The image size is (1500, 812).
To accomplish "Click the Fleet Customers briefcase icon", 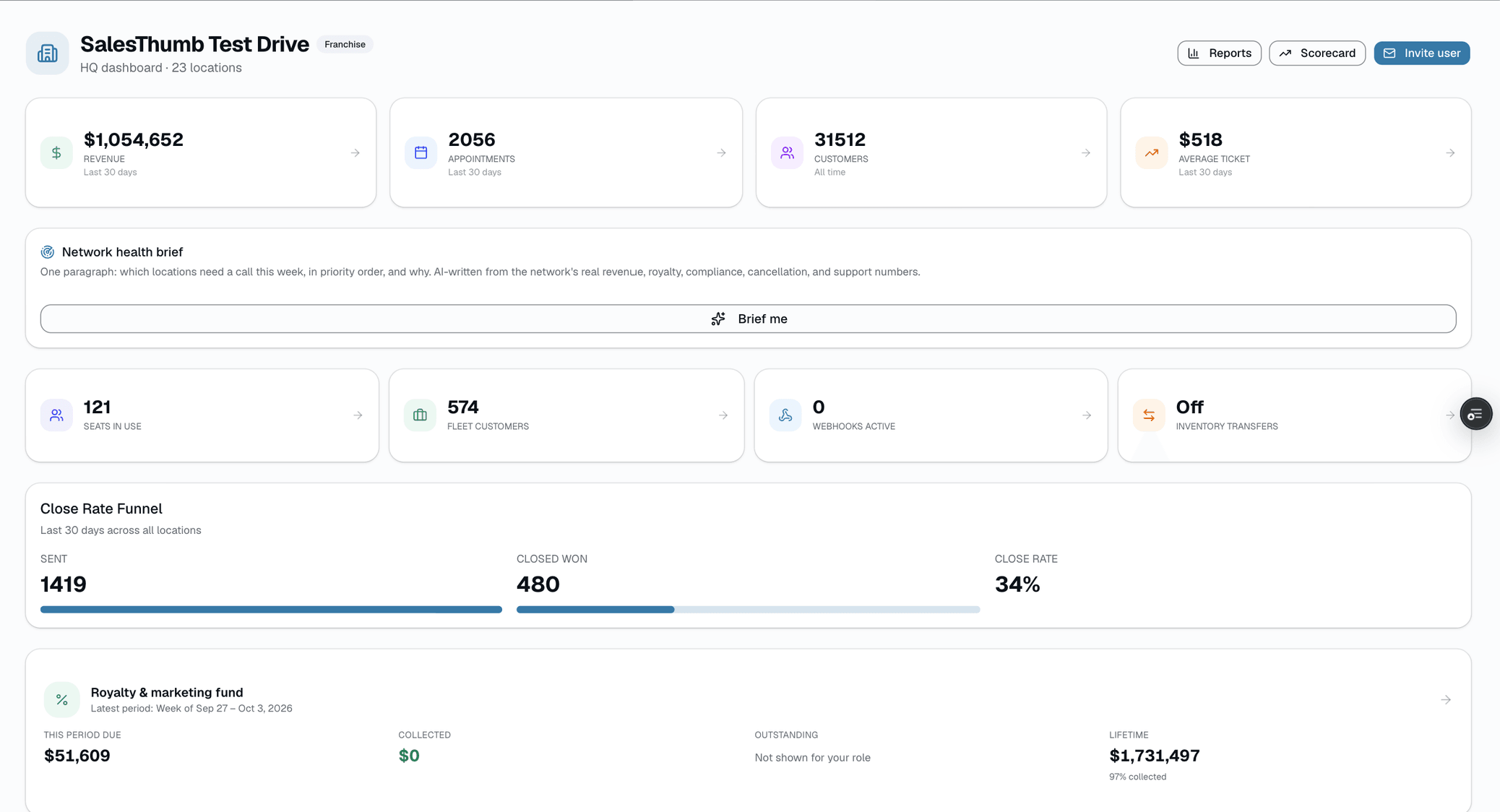I will pyautogui.click(x=420, y=415).
